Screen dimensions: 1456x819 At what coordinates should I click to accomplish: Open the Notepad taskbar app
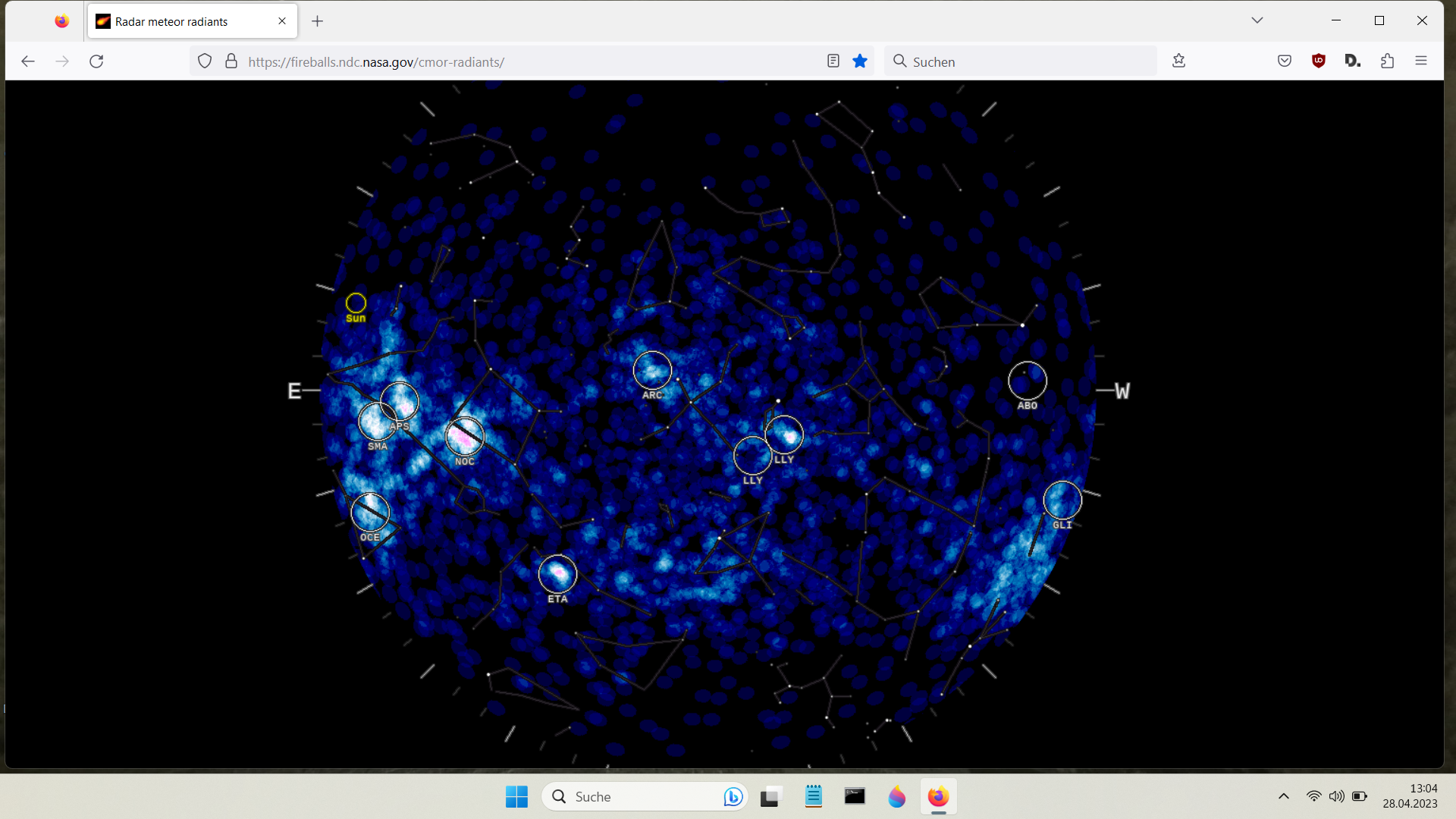[x=813, y=796]
